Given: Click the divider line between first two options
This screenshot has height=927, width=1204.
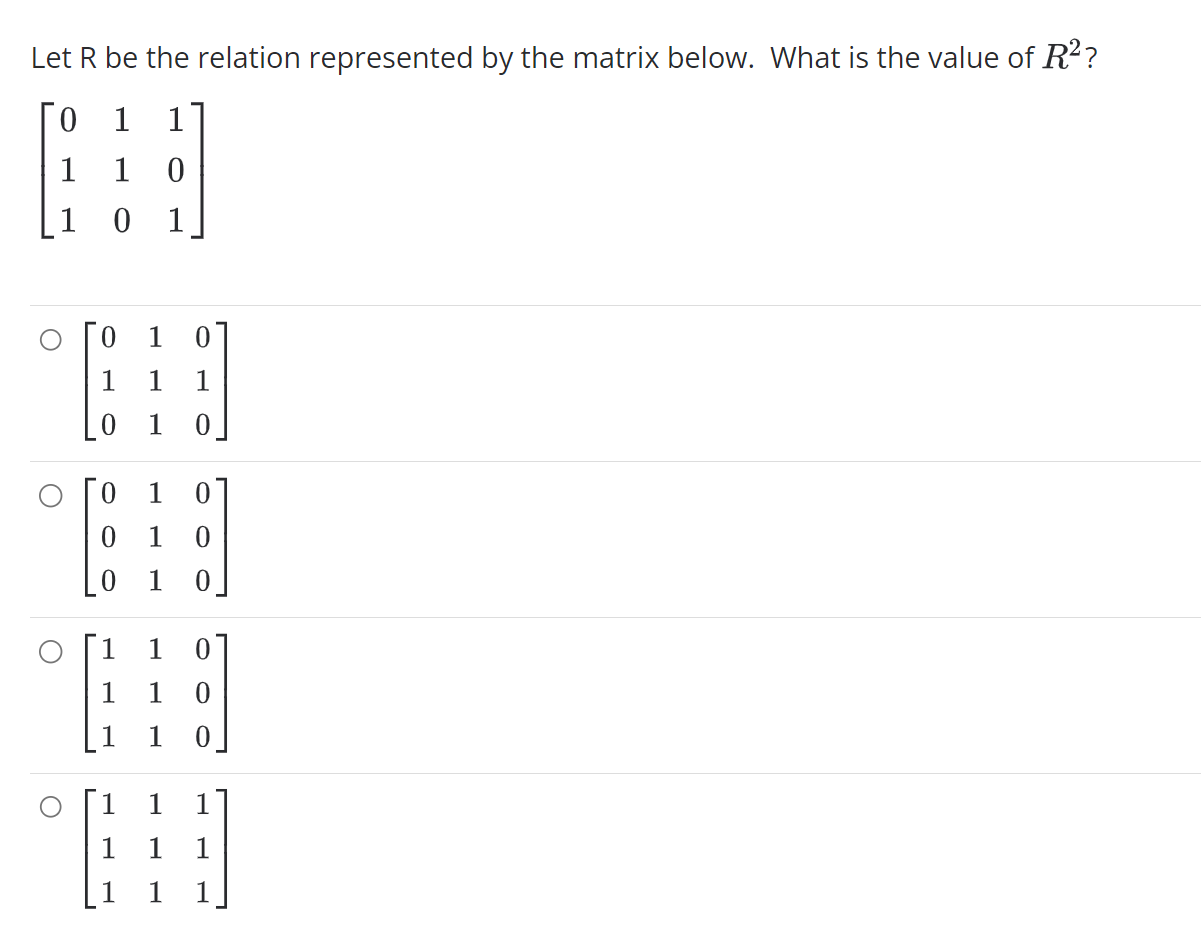Looking at the screenshot, I should click(600, 461).
